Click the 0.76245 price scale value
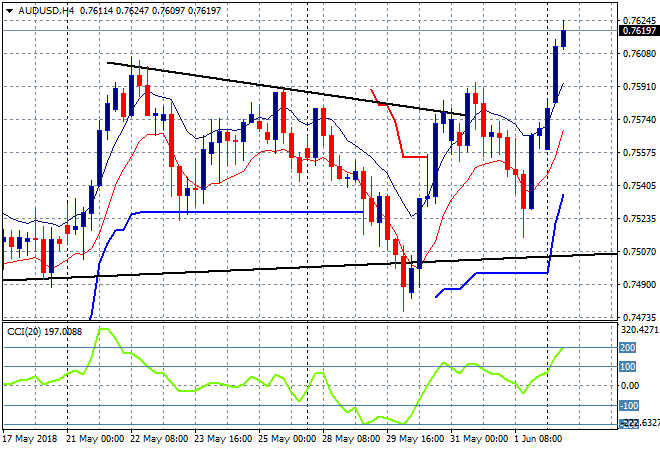660x450 pixels. tap(639, 21)
